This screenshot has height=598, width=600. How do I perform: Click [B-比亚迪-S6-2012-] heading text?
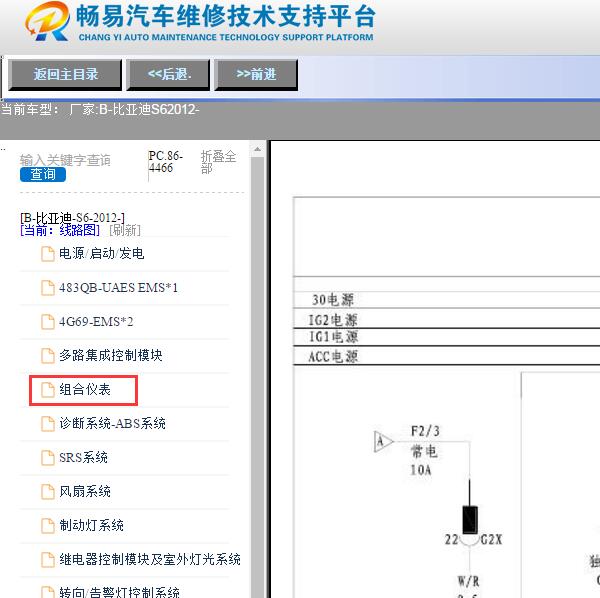click(x=72, y=218)
